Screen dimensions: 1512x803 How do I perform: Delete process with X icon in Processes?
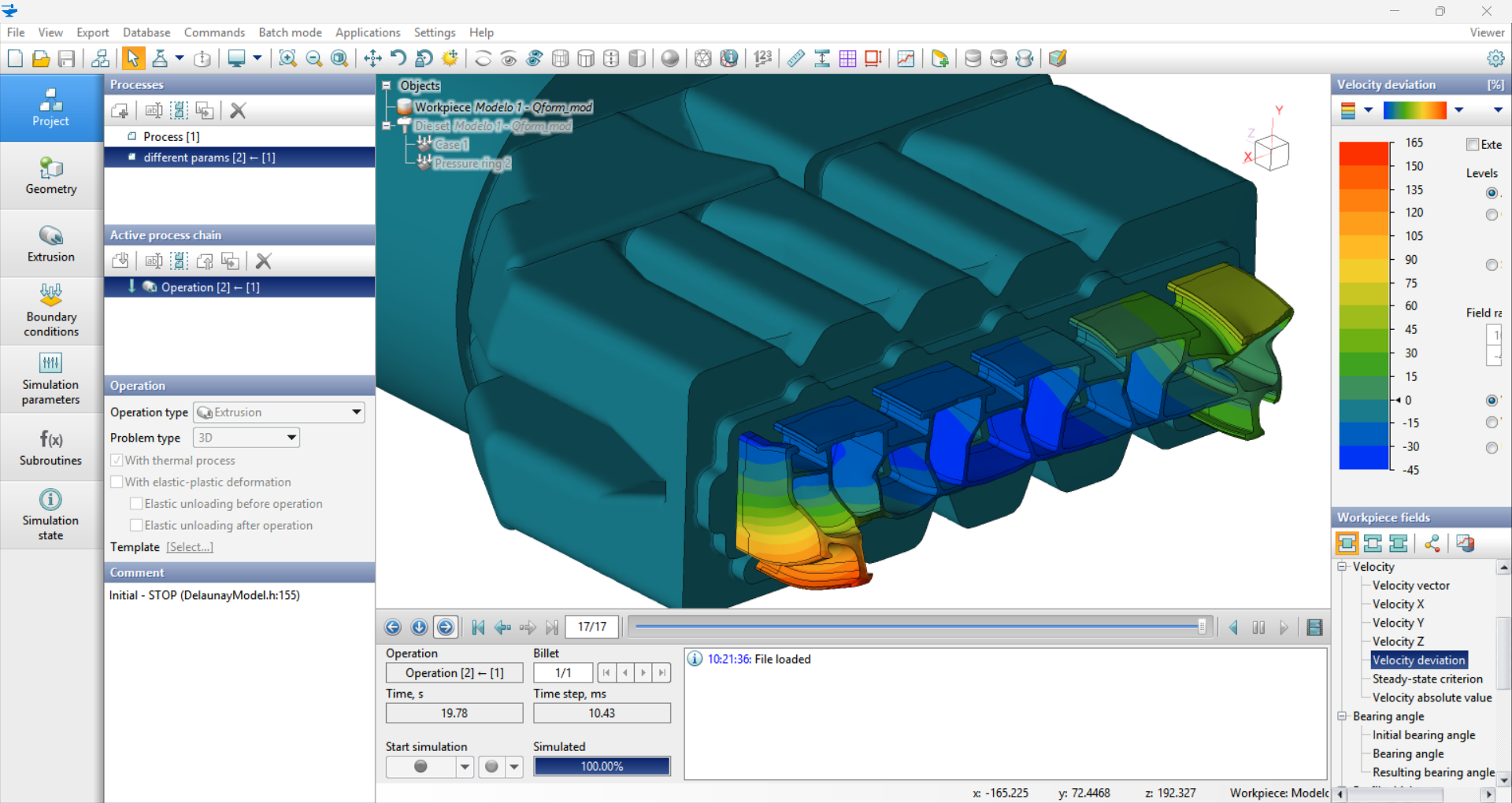point(238,111)
